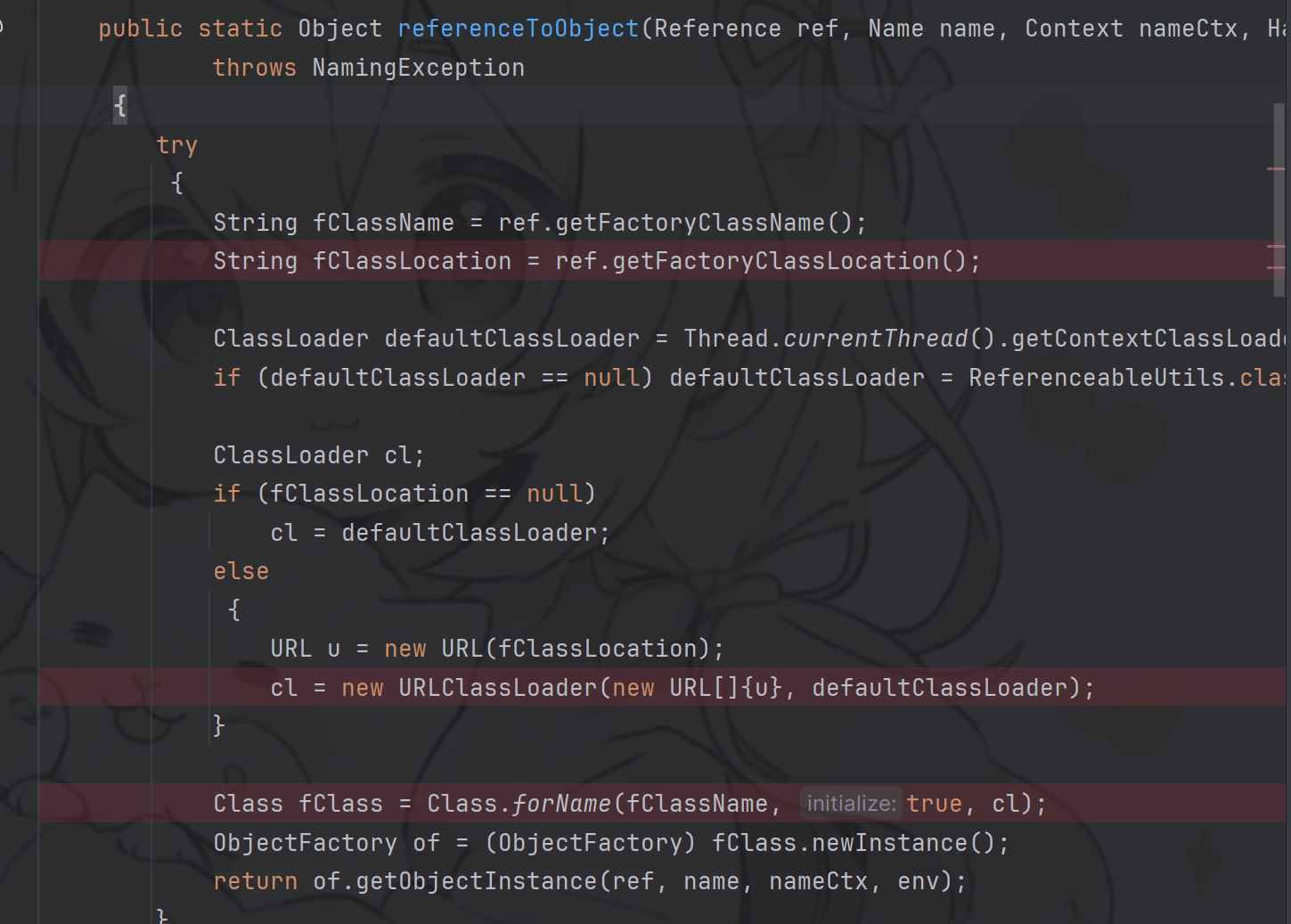Click the currentThread italic method call

click(x=875, y=339)
